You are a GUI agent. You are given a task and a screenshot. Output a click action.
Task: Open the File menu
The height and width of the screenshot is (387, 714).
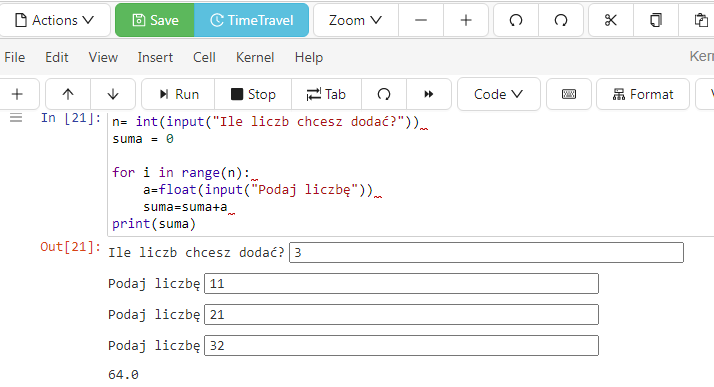pyautogui.click(x=15, y=57)
